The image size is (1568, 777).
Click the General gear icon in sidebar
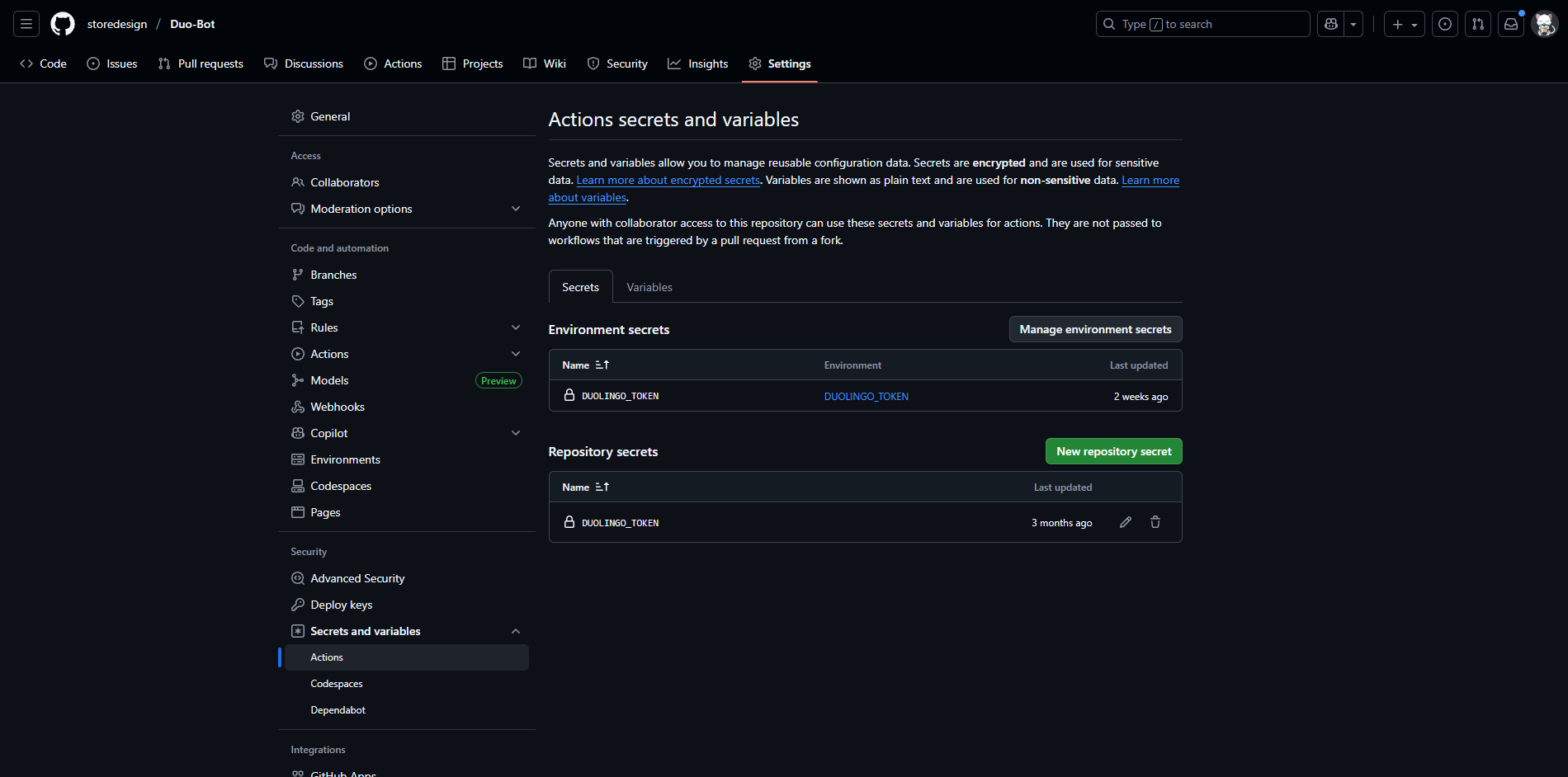point(298,116)
